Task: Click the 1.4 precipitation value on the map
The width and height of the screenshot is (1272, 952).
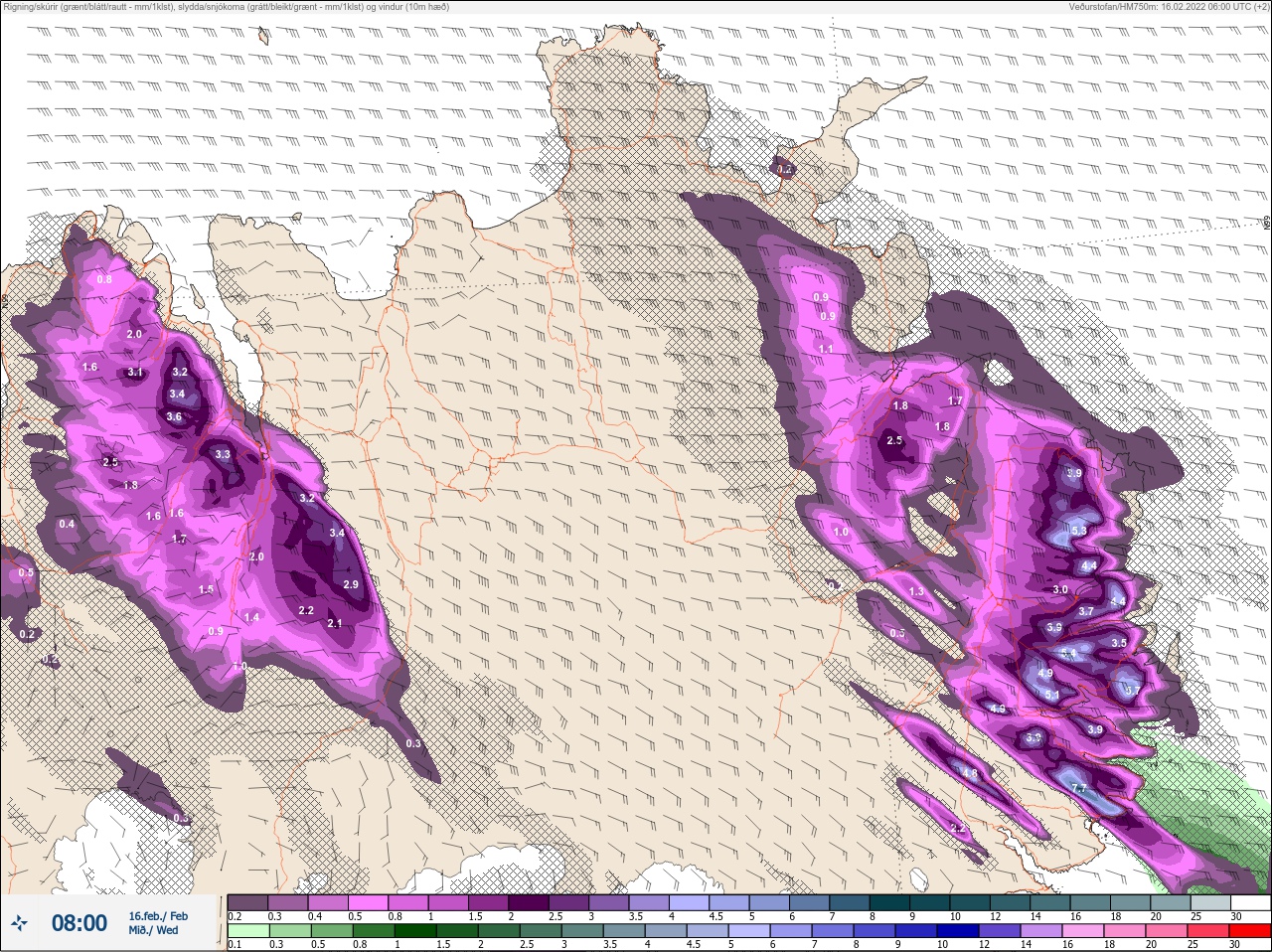Action: (x=251, y=618)
